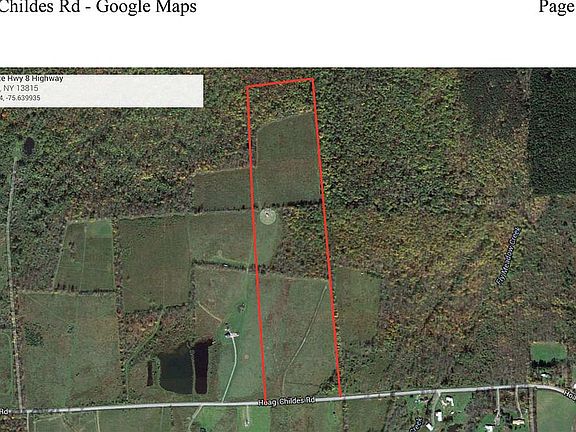Click the top edge of red parcel outline

coord(280,83)
